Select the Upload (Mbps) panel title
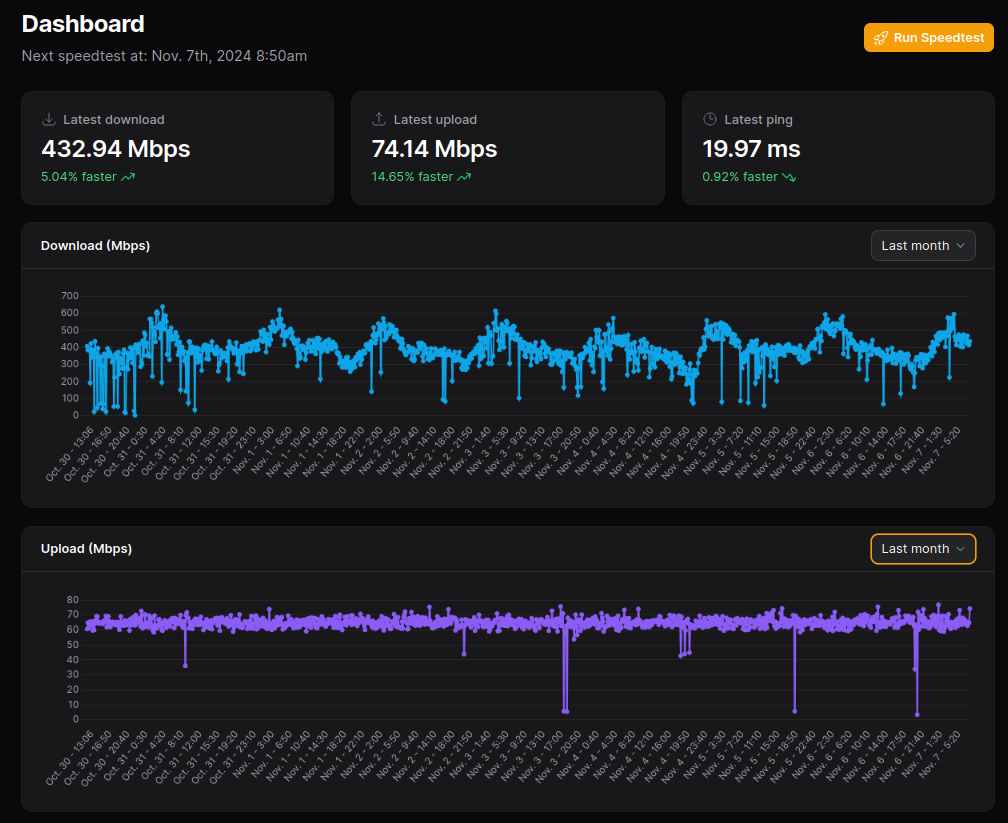Viewport: 1008px width, 823px height. [x=87, y=548]
